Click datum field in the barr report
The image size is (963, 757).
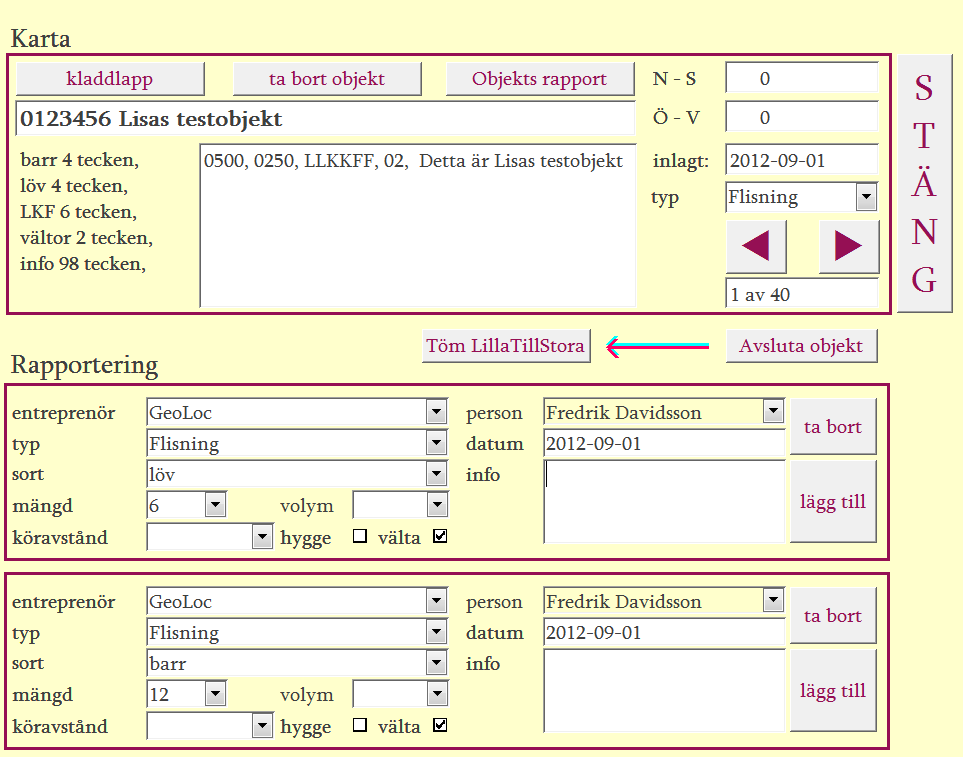(665, 632)
